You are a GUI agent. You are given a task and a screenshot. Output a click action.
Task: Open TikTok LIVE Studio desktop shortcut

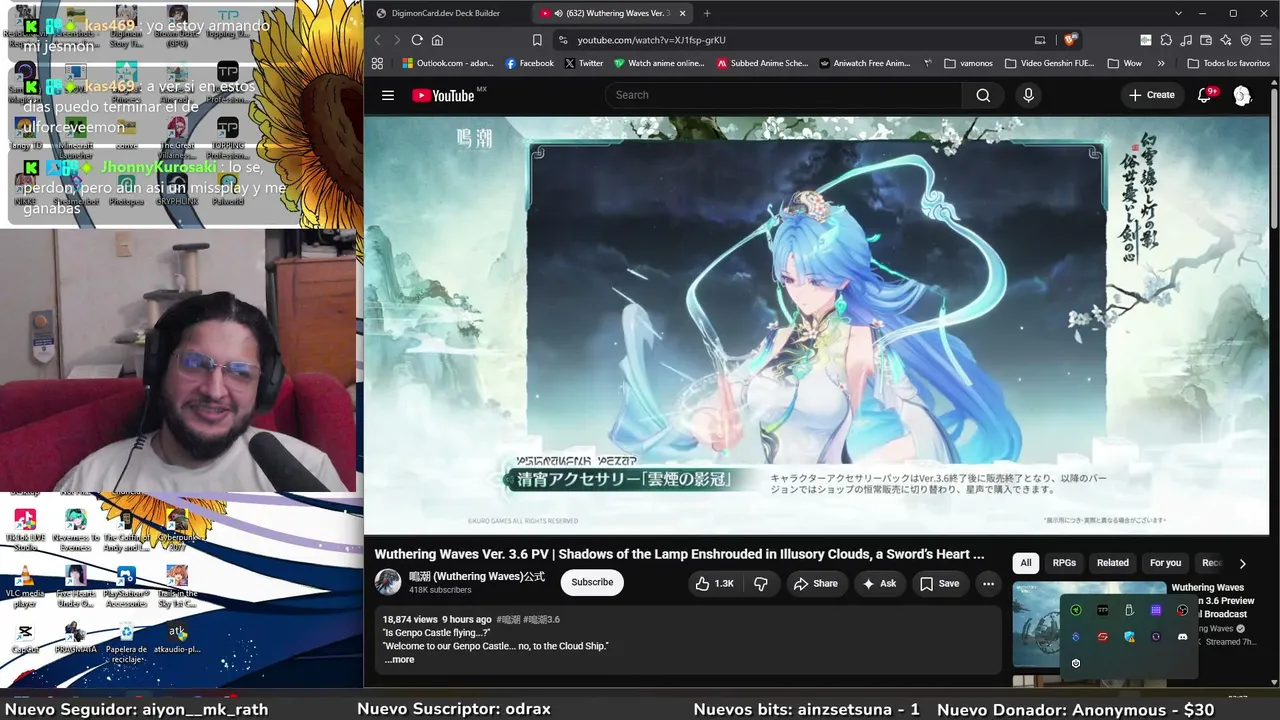pos(25,529)
